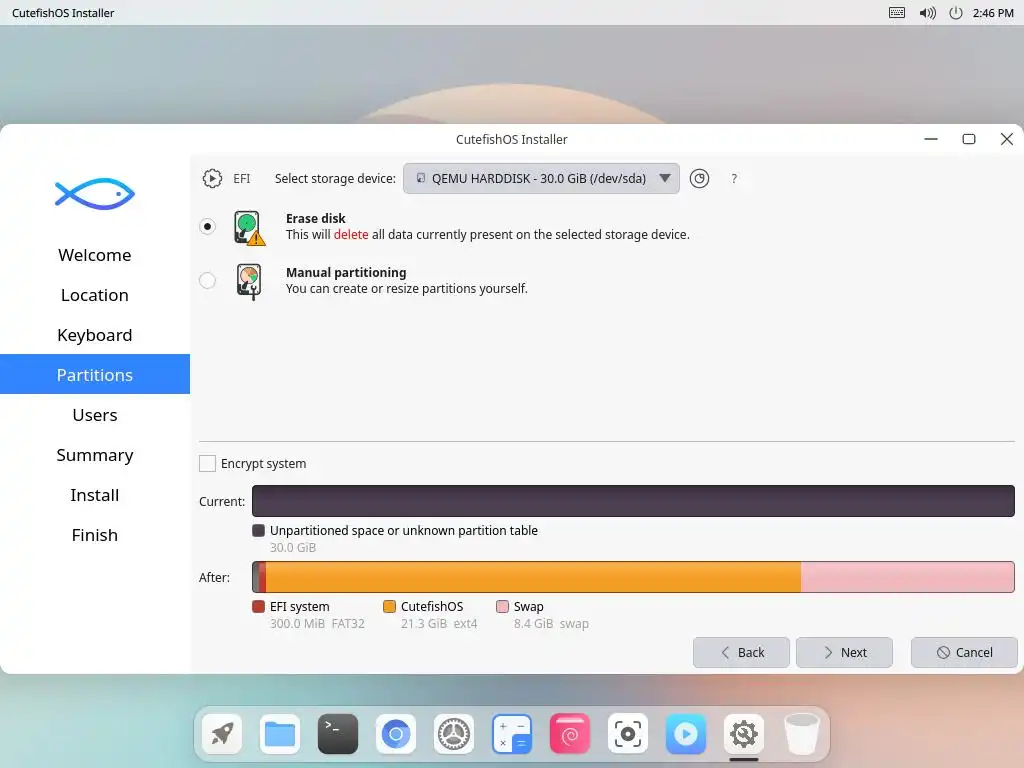Open the file manager from the dock
Screen dimensions: 1024x768
pos(280,733)
